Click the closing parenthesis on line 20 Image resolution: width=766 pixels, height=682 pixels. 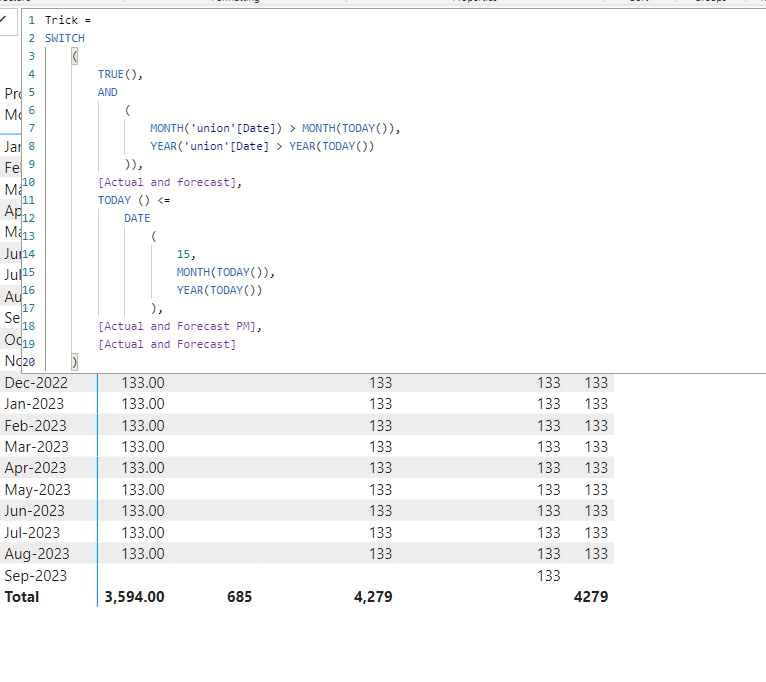pos(74,362)
